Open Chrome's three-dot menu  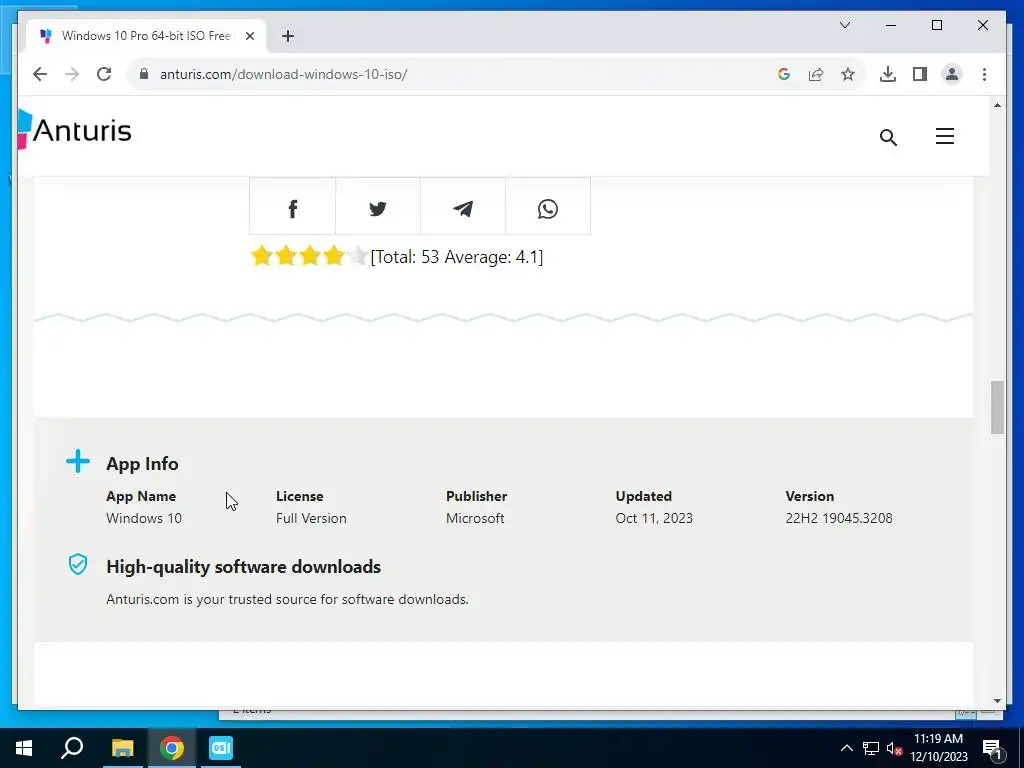[x=984, y=74]
